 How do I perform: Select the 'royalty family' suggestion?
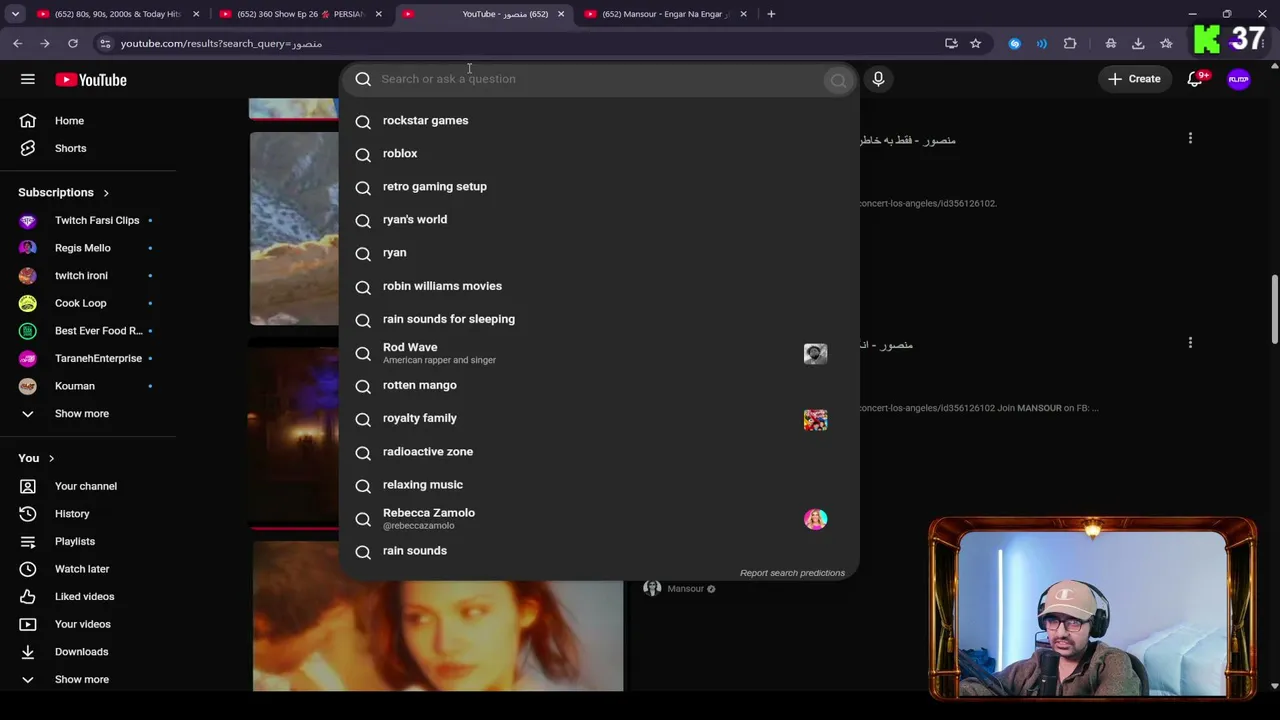[x=600, y=418]
